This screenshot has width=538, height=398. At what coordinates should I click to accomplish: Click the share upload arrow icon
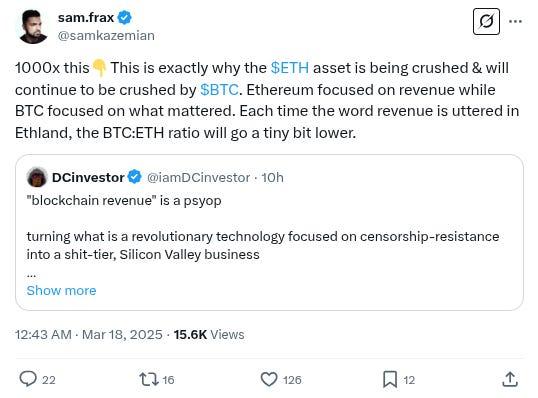[x=510, y=379]
